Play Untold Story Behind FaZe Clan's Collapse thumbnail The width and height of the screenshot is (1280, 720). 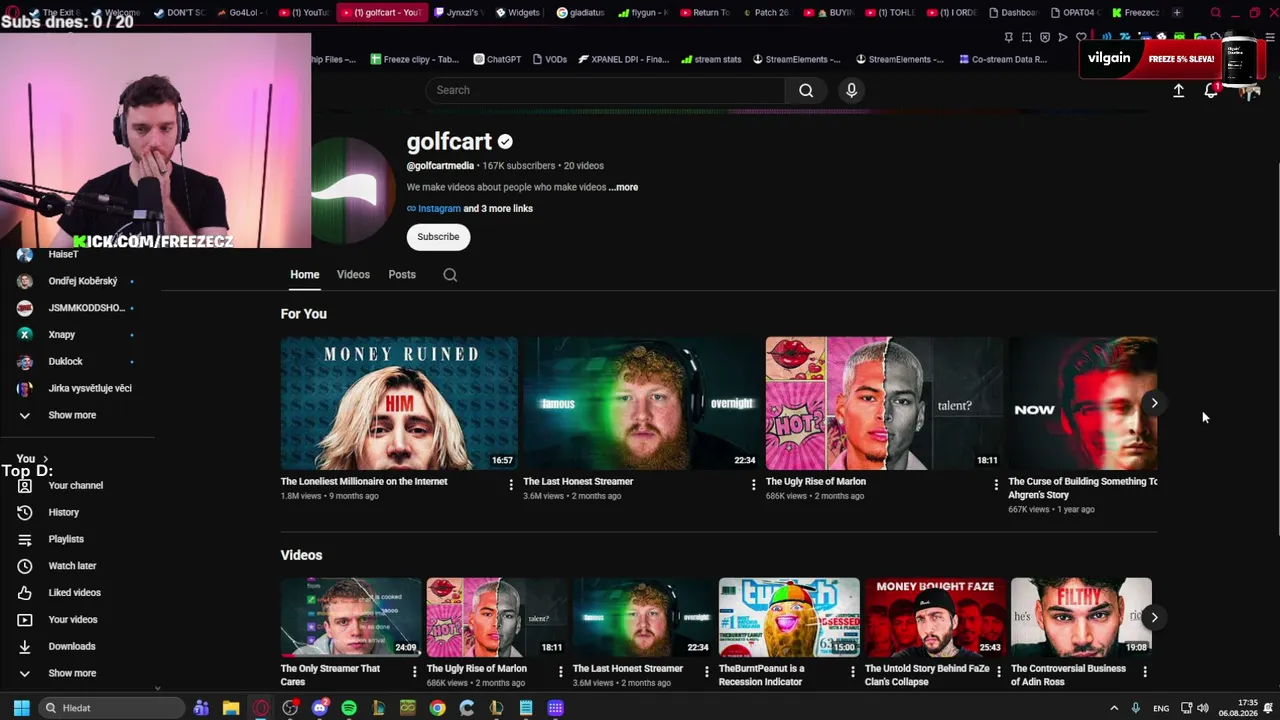pos(935,617)
